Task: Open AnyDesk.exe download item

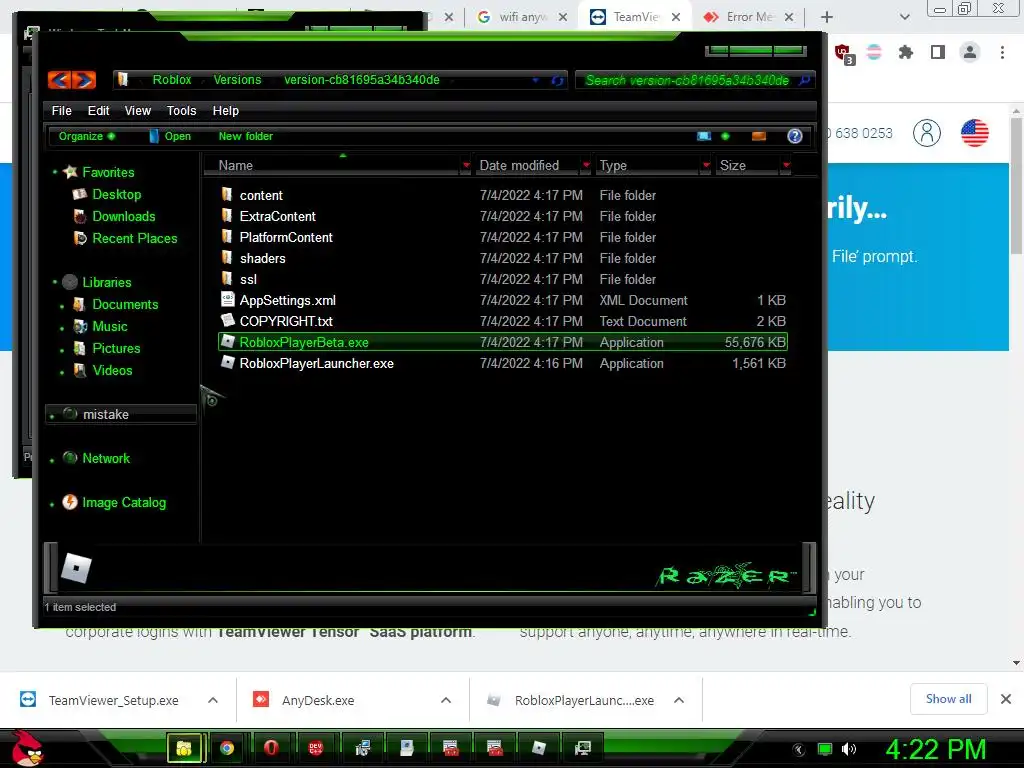Action: click(x=318, y=700)
